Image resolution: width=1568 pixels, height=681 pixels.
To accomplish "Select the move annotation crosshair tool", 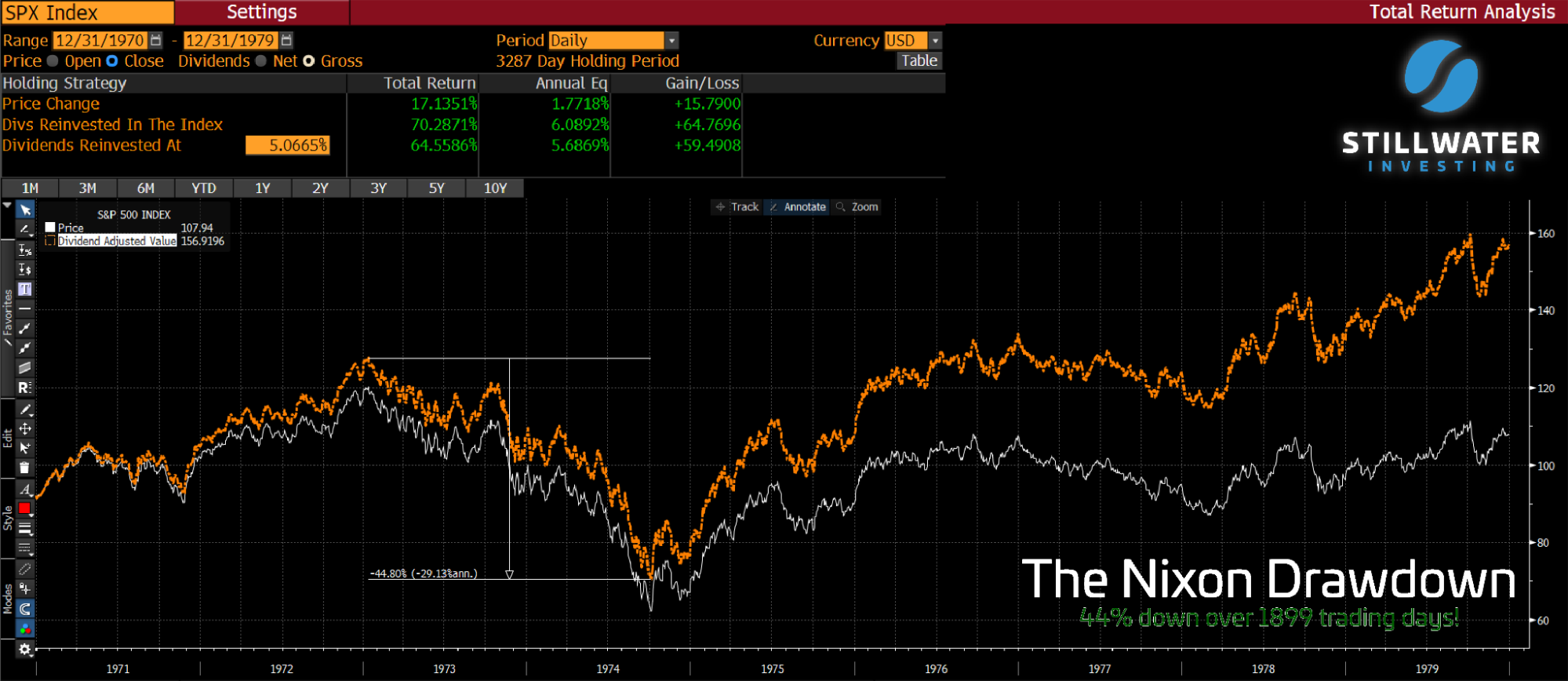I will point(25,428).
